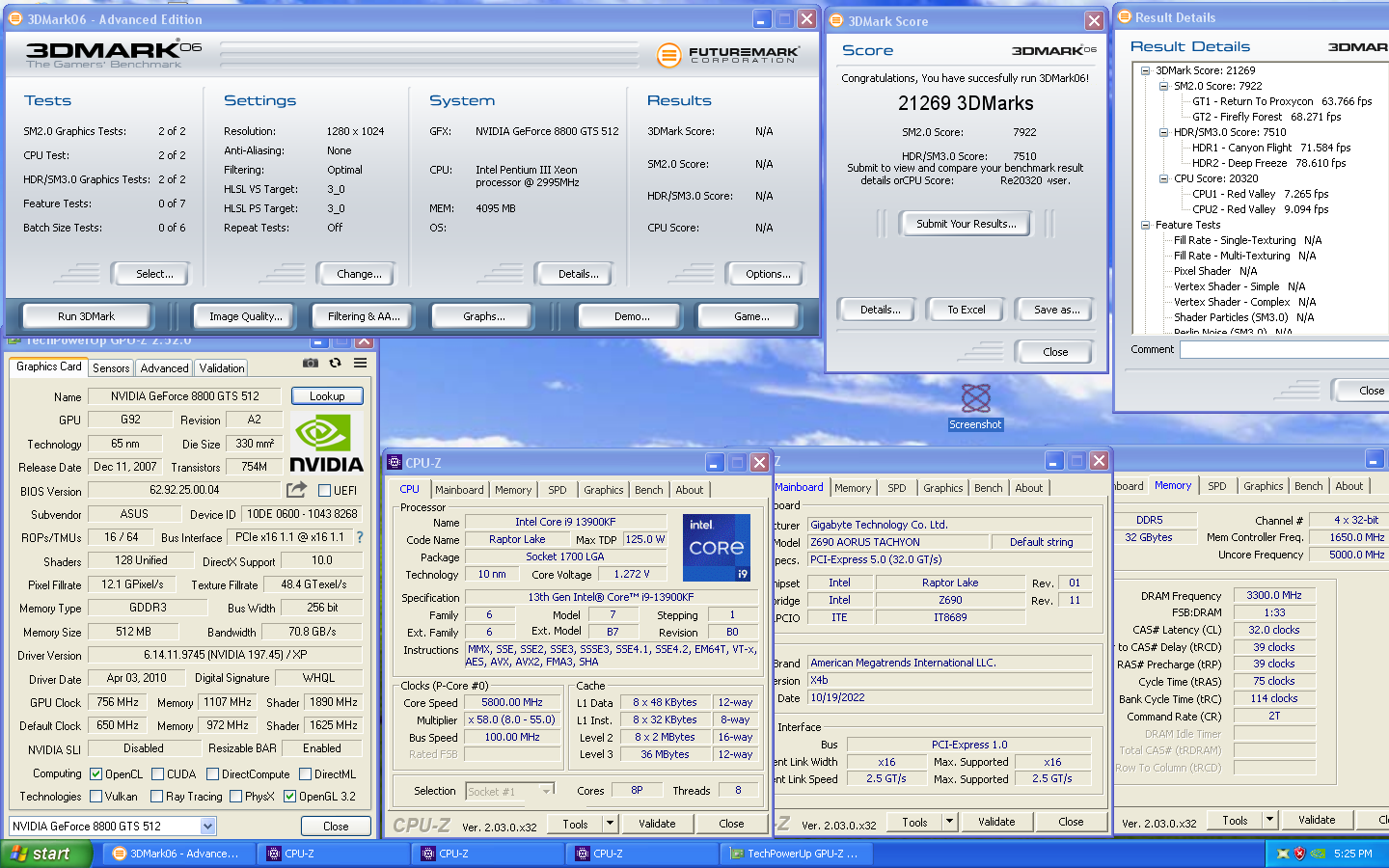Click the Image Quality button
The height and width of the screenshot is (868, 1389).
point(246,316)
